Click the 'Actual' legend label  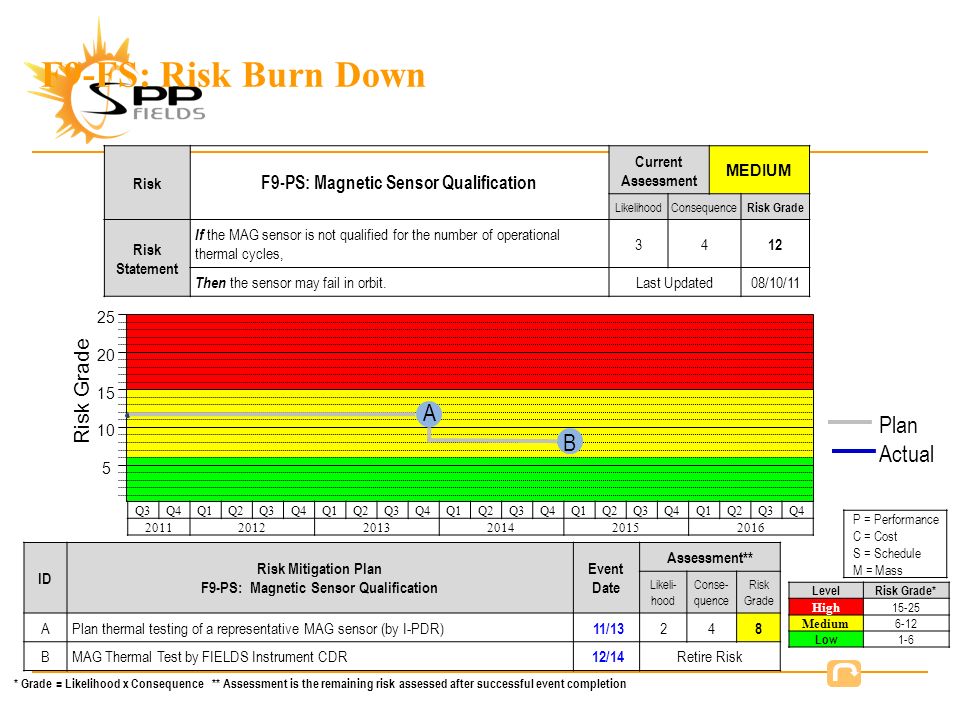click(907, 454)
